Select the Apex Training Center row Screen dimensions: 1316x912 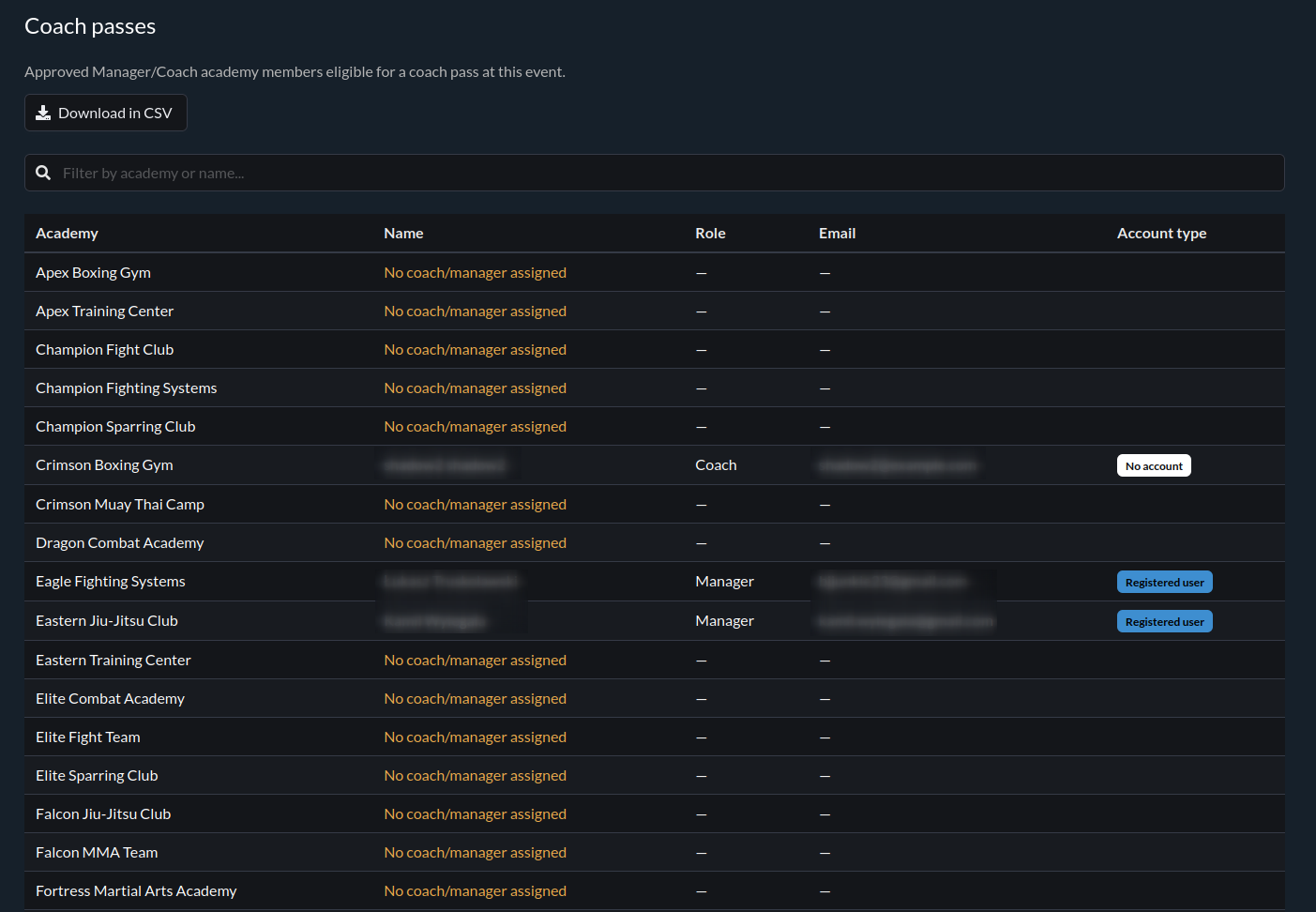click(655, 312)
